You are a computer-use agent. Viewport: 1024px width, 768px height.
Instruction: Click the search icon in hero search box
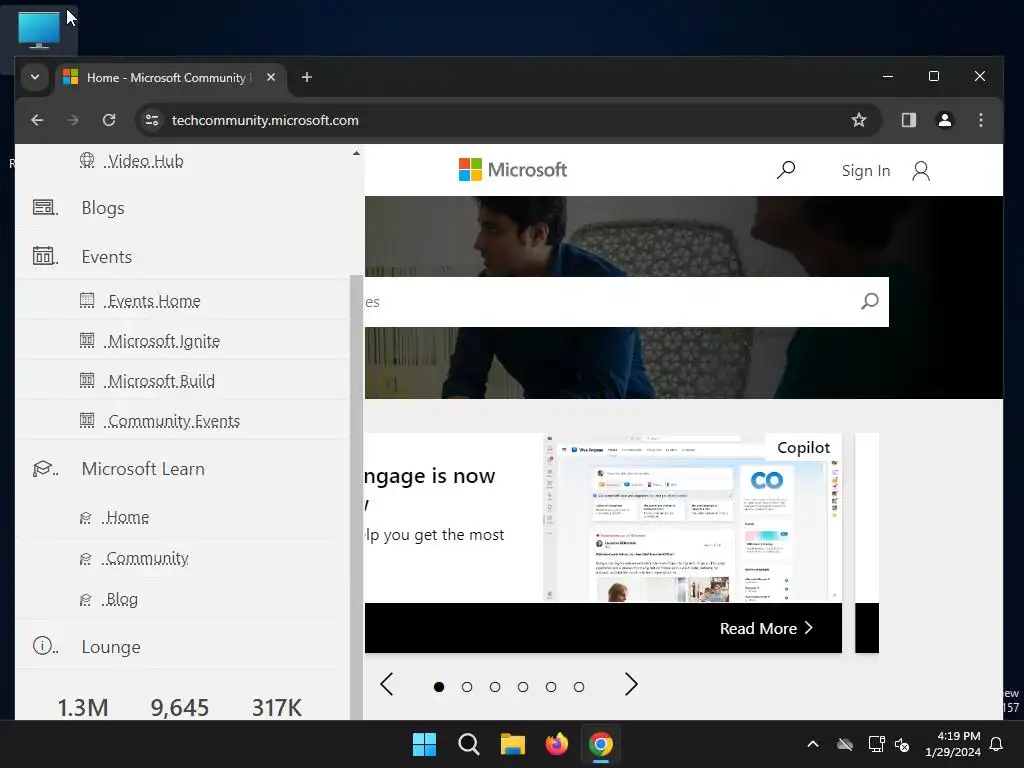pos(869,301)
